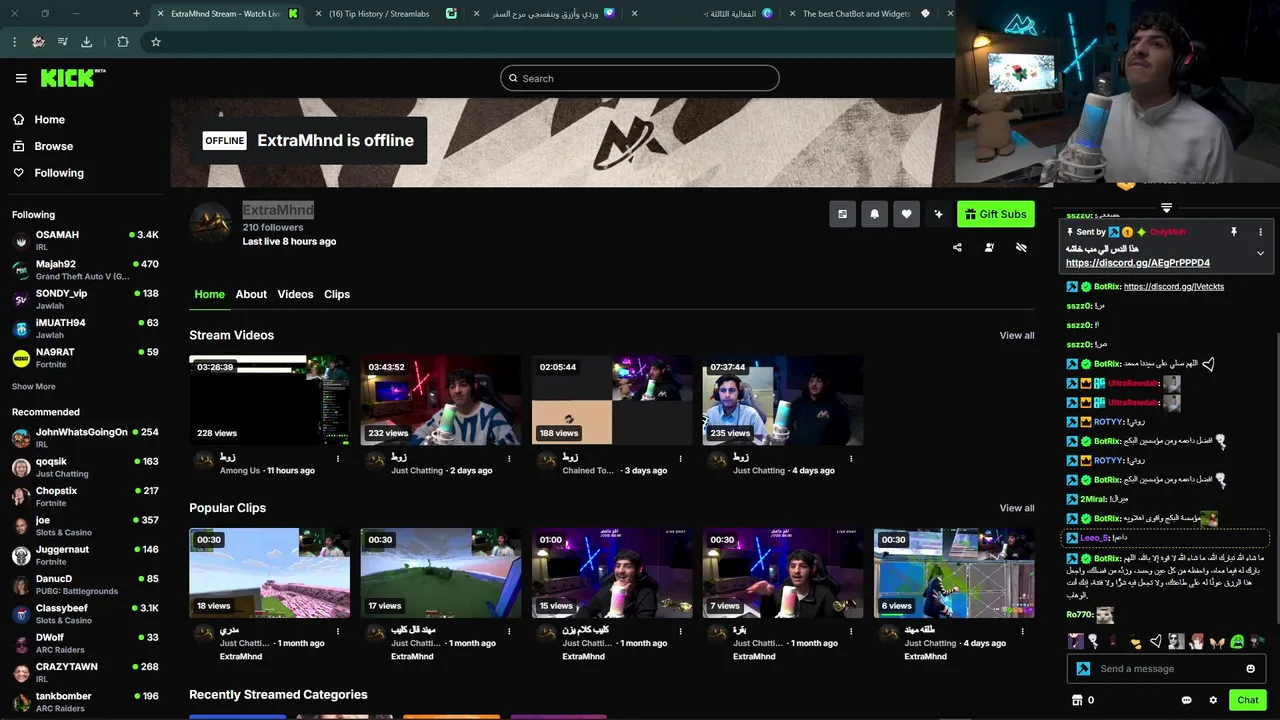Select the Clips channel tab
Image resolution: width=1280 pixels, height=720 pixels.
[337, 294]
